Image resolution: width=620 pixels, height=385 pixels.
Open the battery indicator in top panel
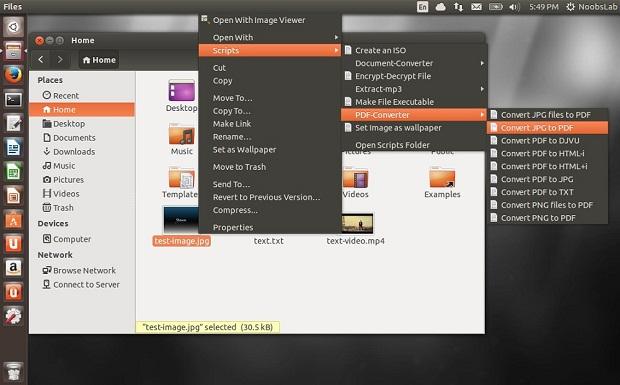[495, 7]
